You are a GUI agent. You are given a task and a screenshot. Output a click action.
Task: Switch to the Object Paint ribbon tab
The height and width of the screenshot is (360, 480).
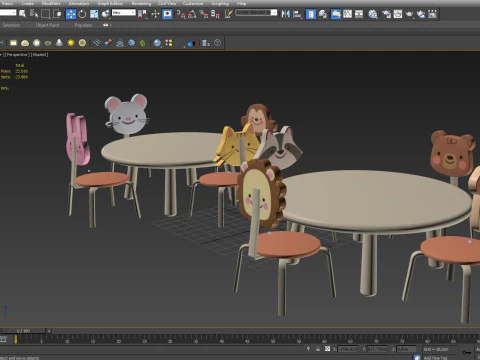[x=47, y=25]
